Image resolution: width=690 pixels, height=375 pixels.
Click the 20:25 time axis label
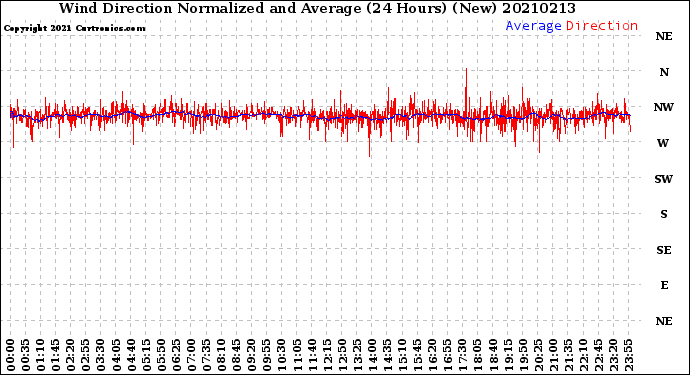[538, 355]
